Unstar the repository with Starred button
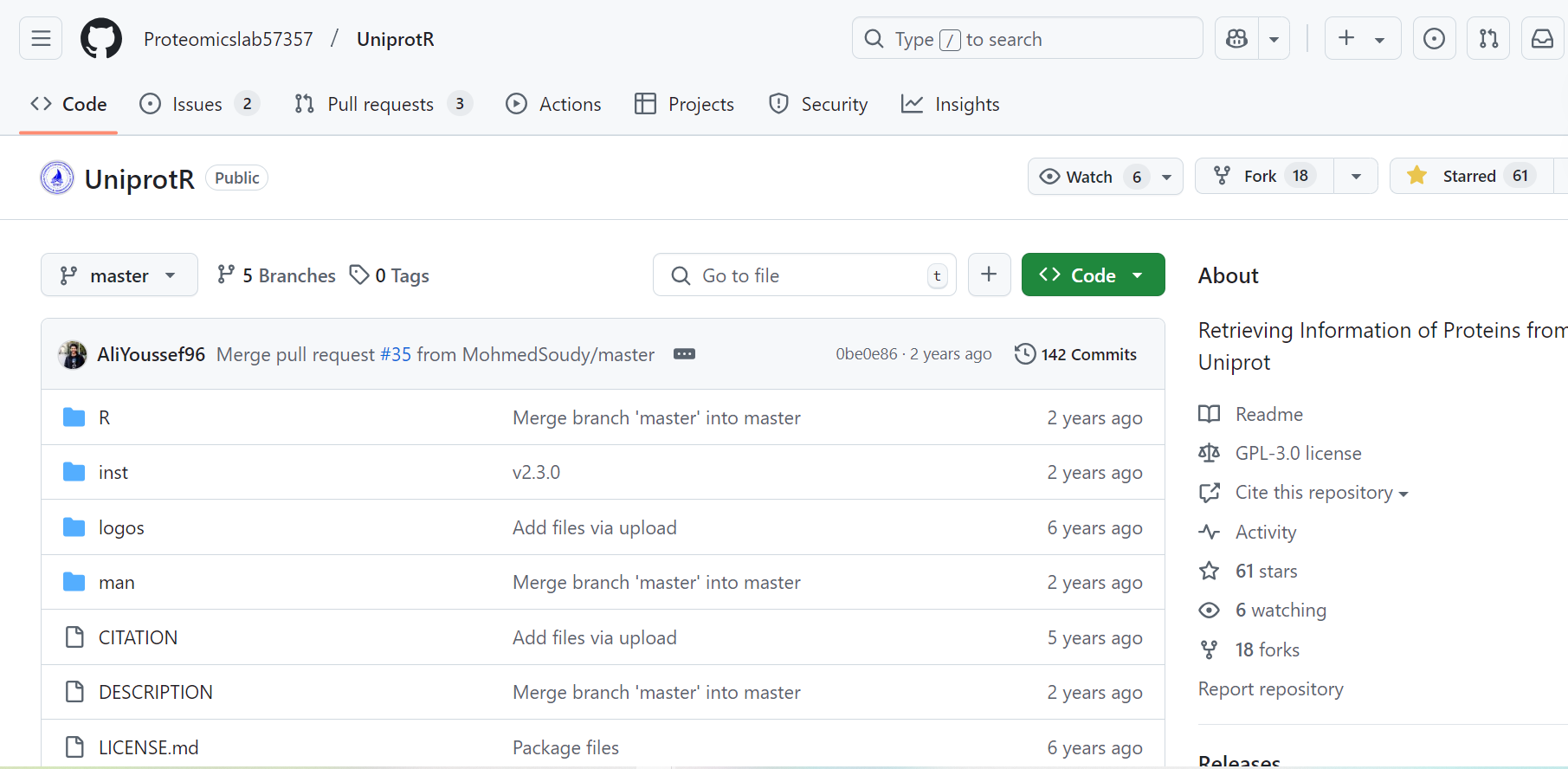The image size is (1568, 769). (1471, 177)
